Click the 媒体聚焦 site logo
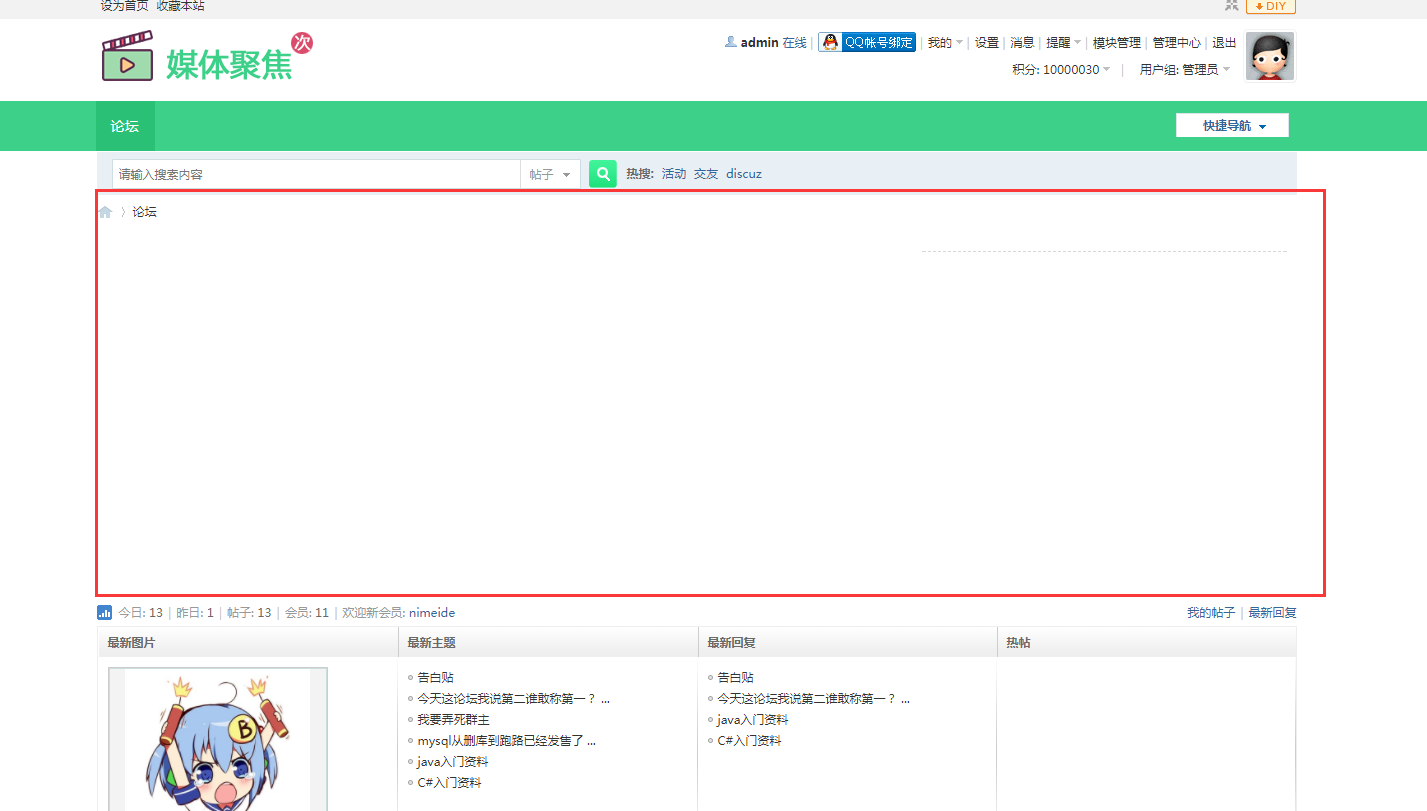 [x=207, y=57]
